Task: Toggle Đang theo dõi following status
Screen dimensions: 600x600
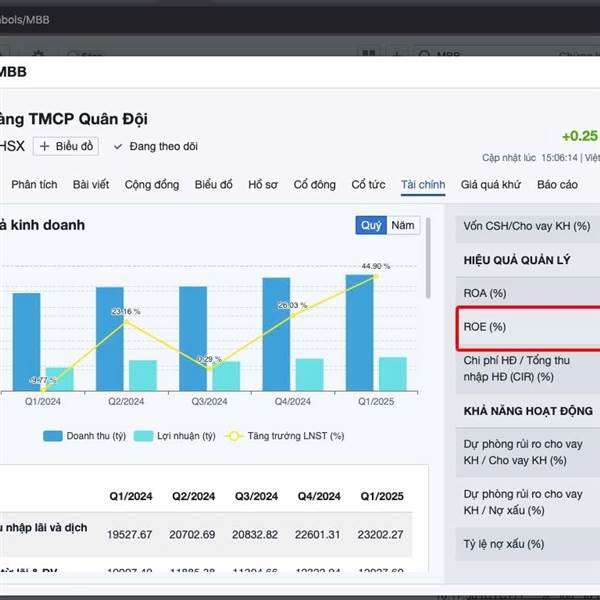Action: [156, 146]
